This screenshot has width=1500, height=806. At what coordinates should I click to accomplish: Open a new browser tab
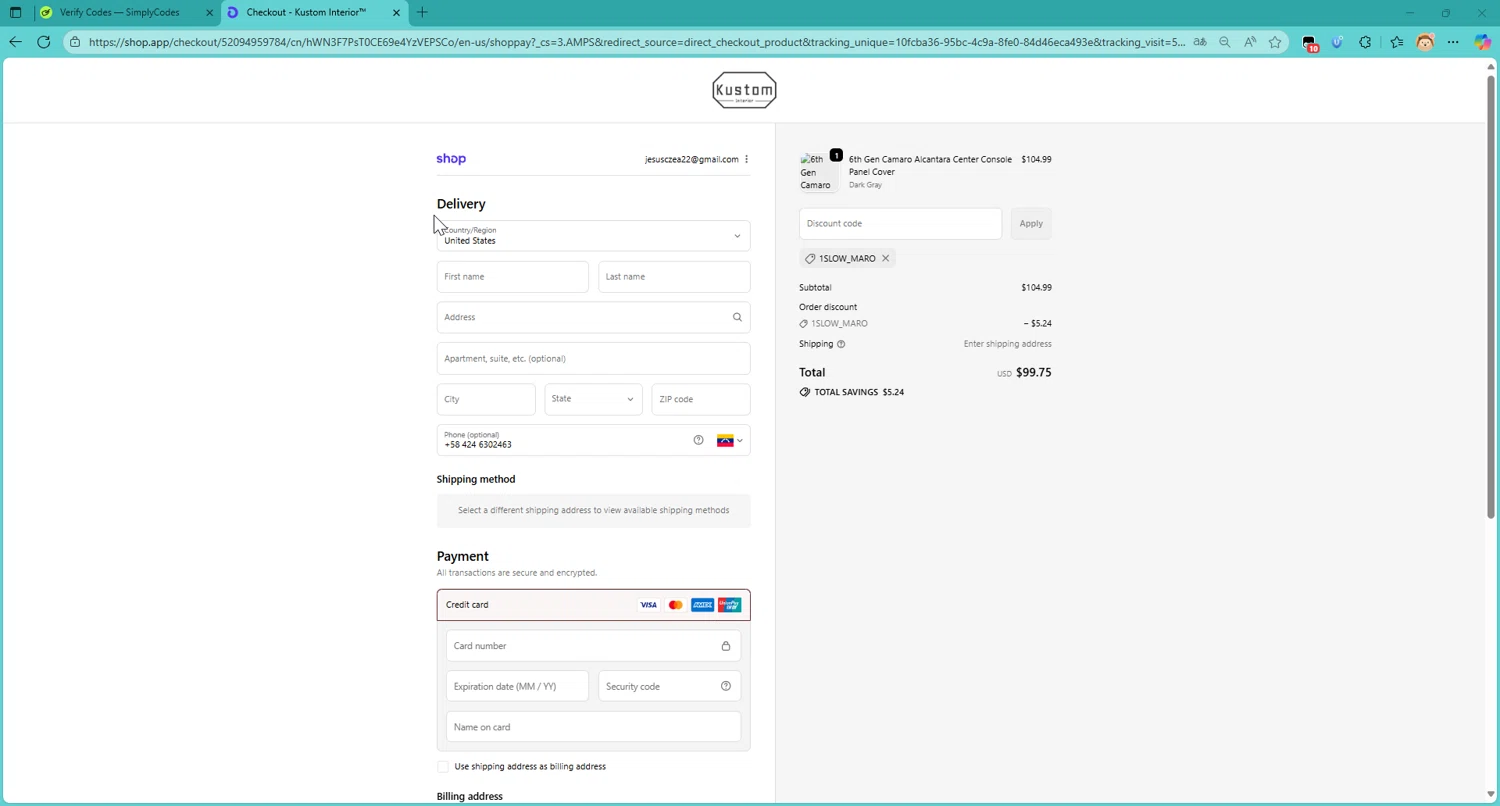pyautogui.click(x=422, y=13)
